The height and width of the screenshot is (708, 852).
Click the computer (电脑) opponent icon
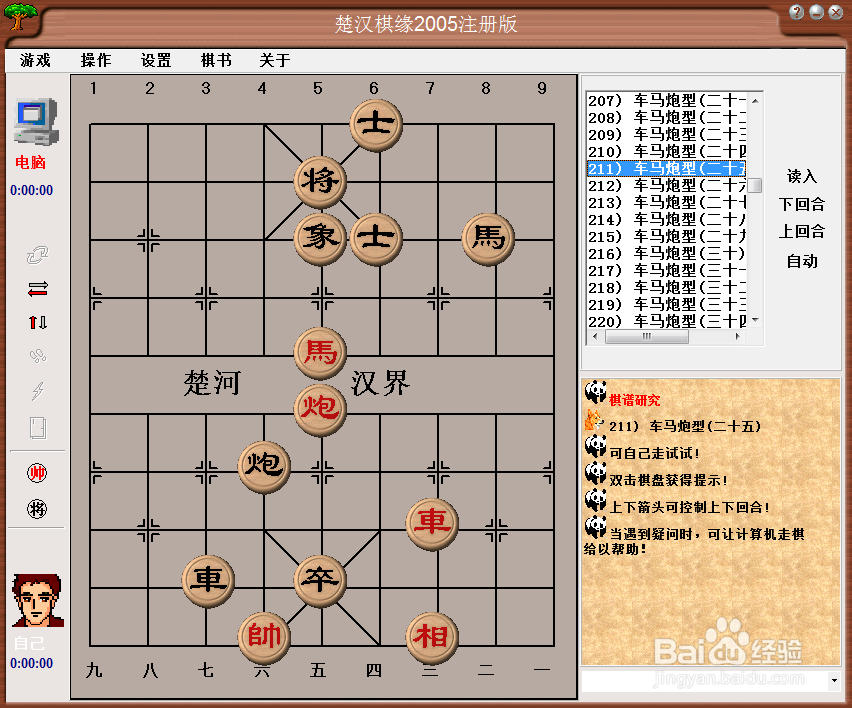36,122
